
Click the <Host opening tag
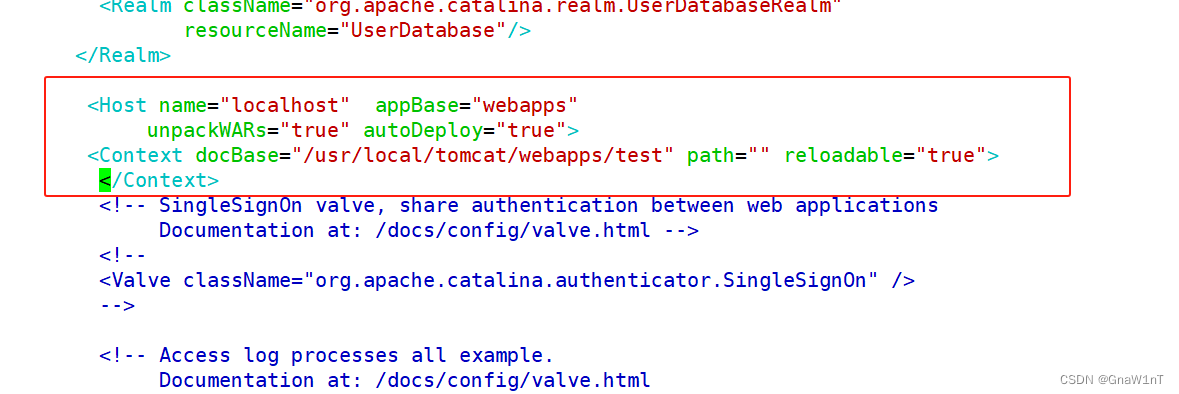[117, 105]
